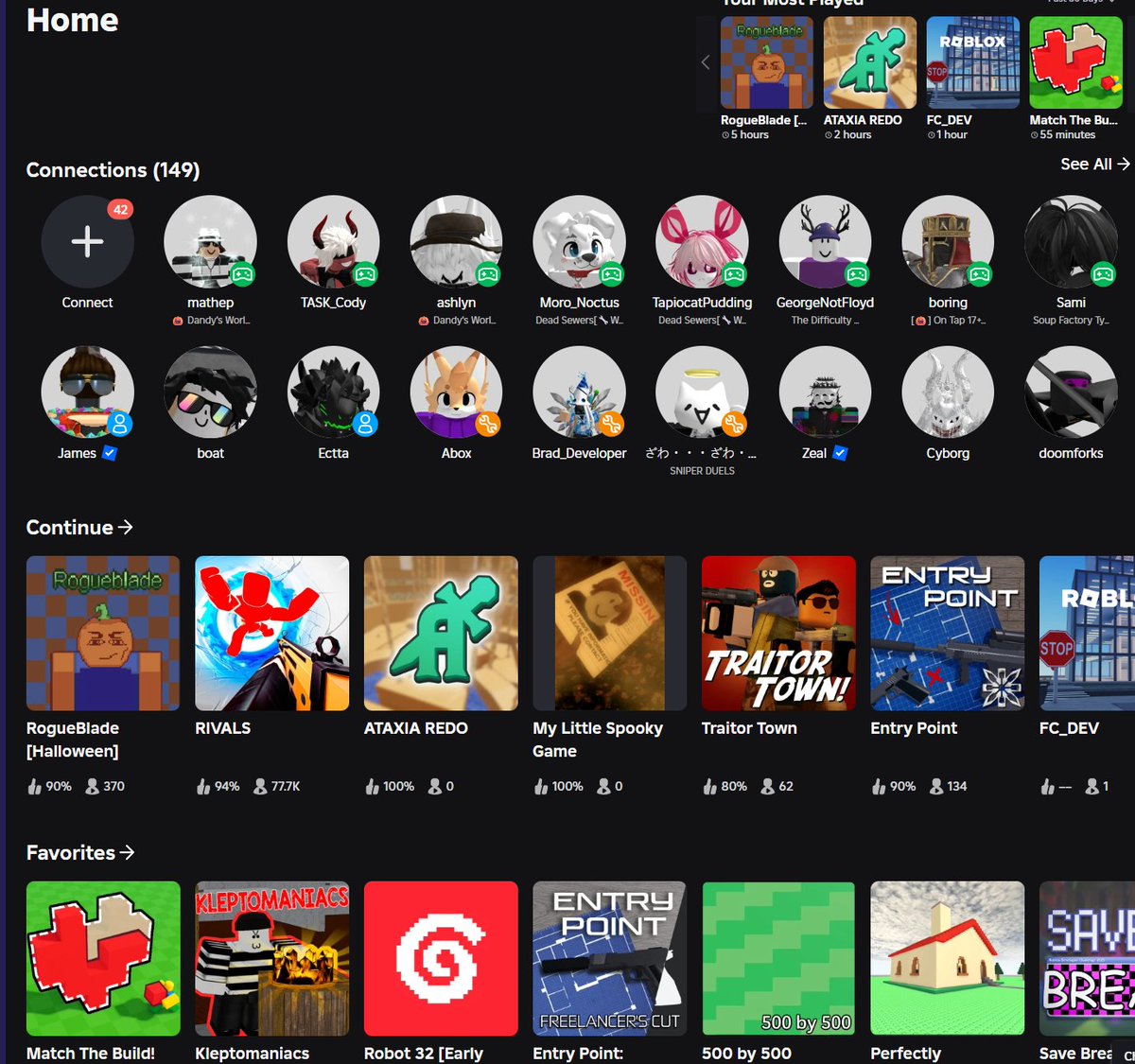This screenshot has height=1064, width=1135.
Task: Click the in-game status badge on mathep's avatar
Action: pos(242,274)
